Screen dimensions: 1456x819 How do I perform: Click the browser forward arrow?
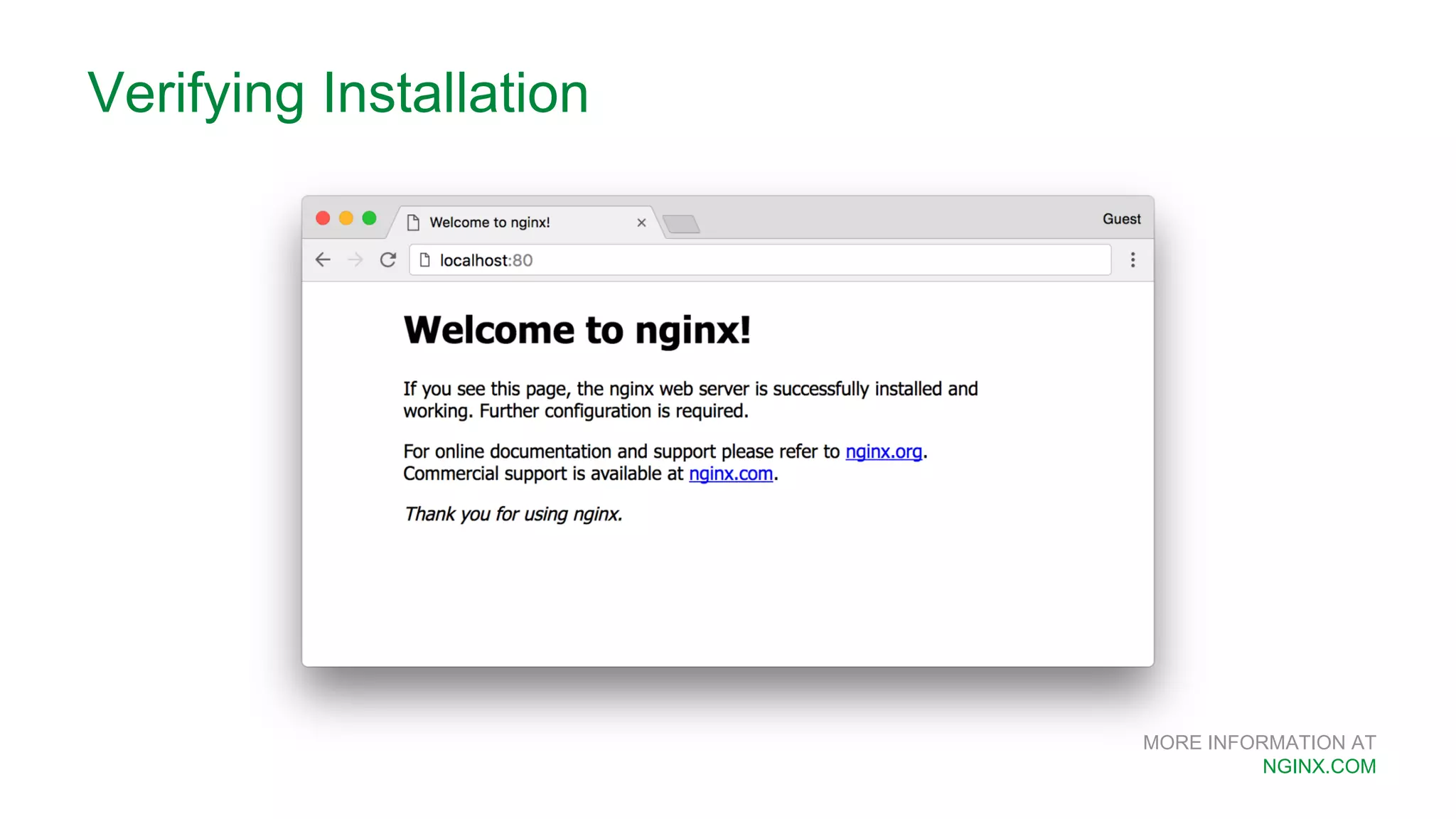[355, 260]
